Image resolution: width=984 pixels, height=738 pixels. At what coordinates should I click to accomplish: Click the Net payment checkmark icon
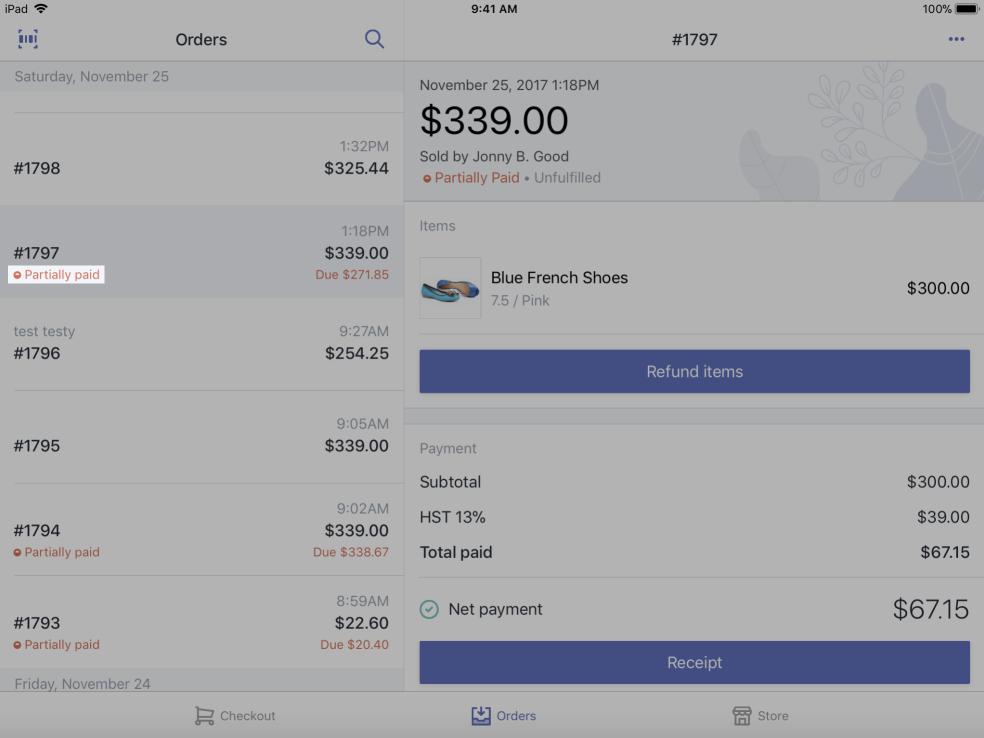tap(429, 609)
